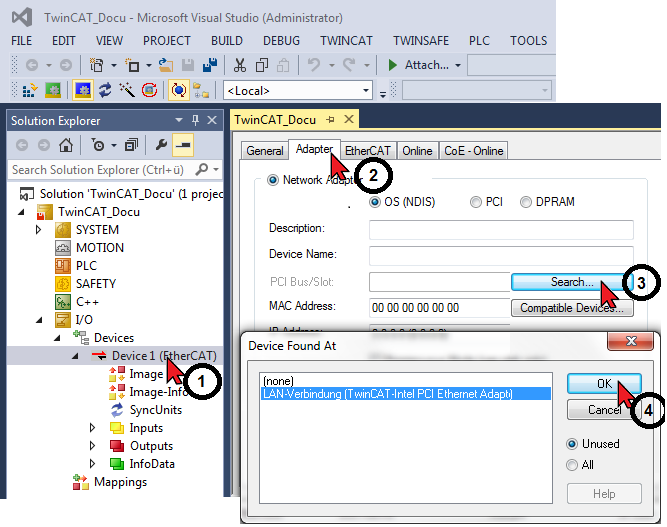Click the Reload Devices arrows icon
667x527 pixels.
pyautogui.click(x=105, y=90)
